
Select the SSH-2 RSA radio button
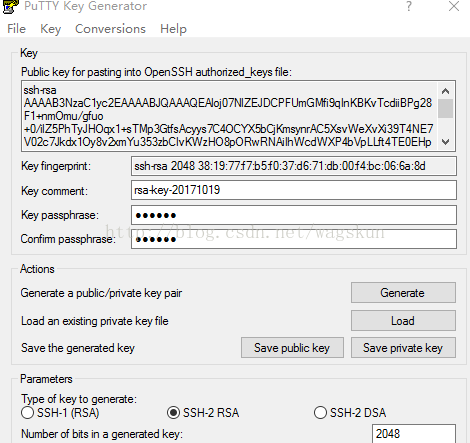tap(173, 413)
